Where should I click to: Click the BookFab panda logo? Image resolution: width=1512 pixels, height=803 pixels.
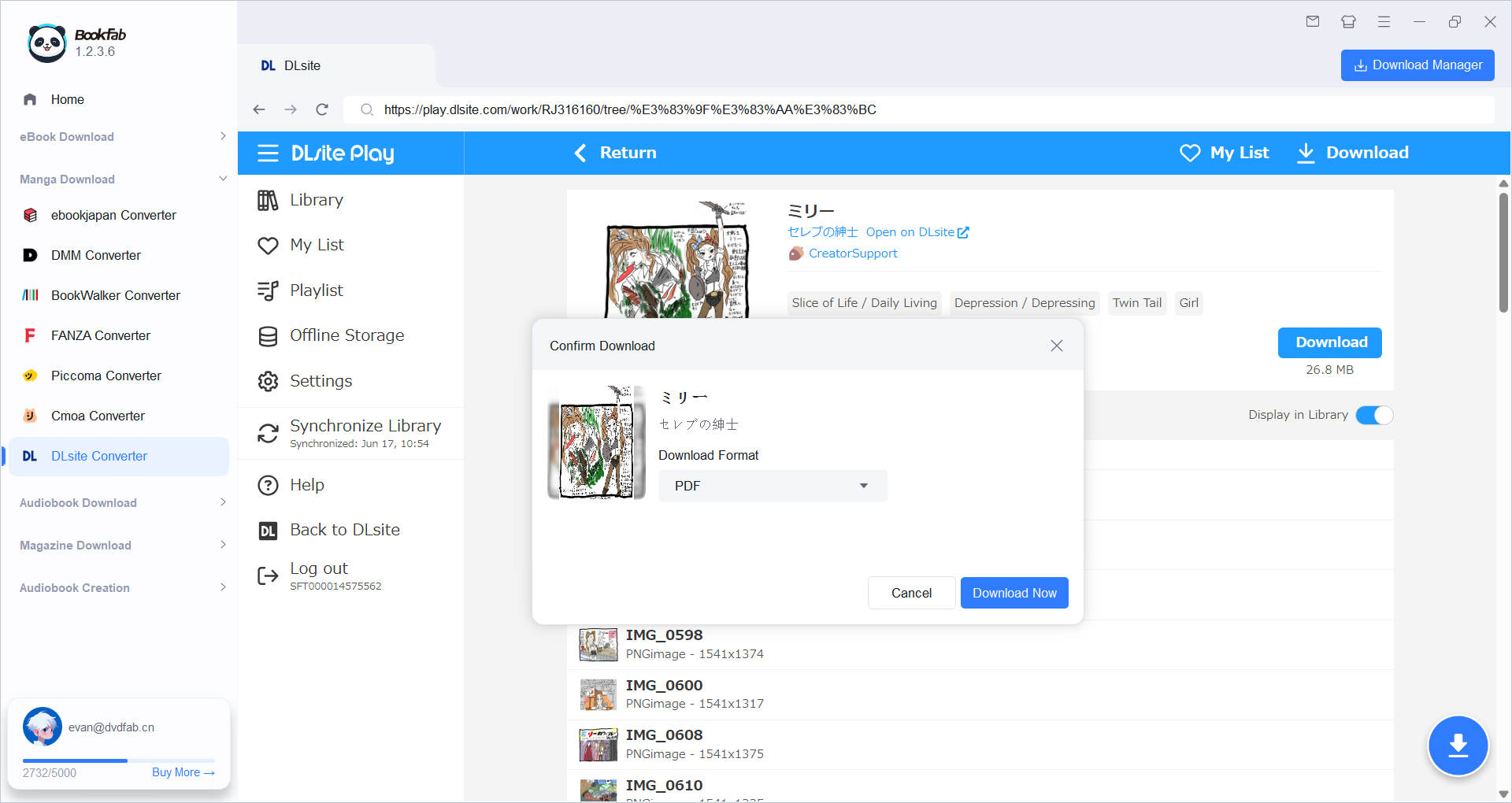[x=46, y=43]
